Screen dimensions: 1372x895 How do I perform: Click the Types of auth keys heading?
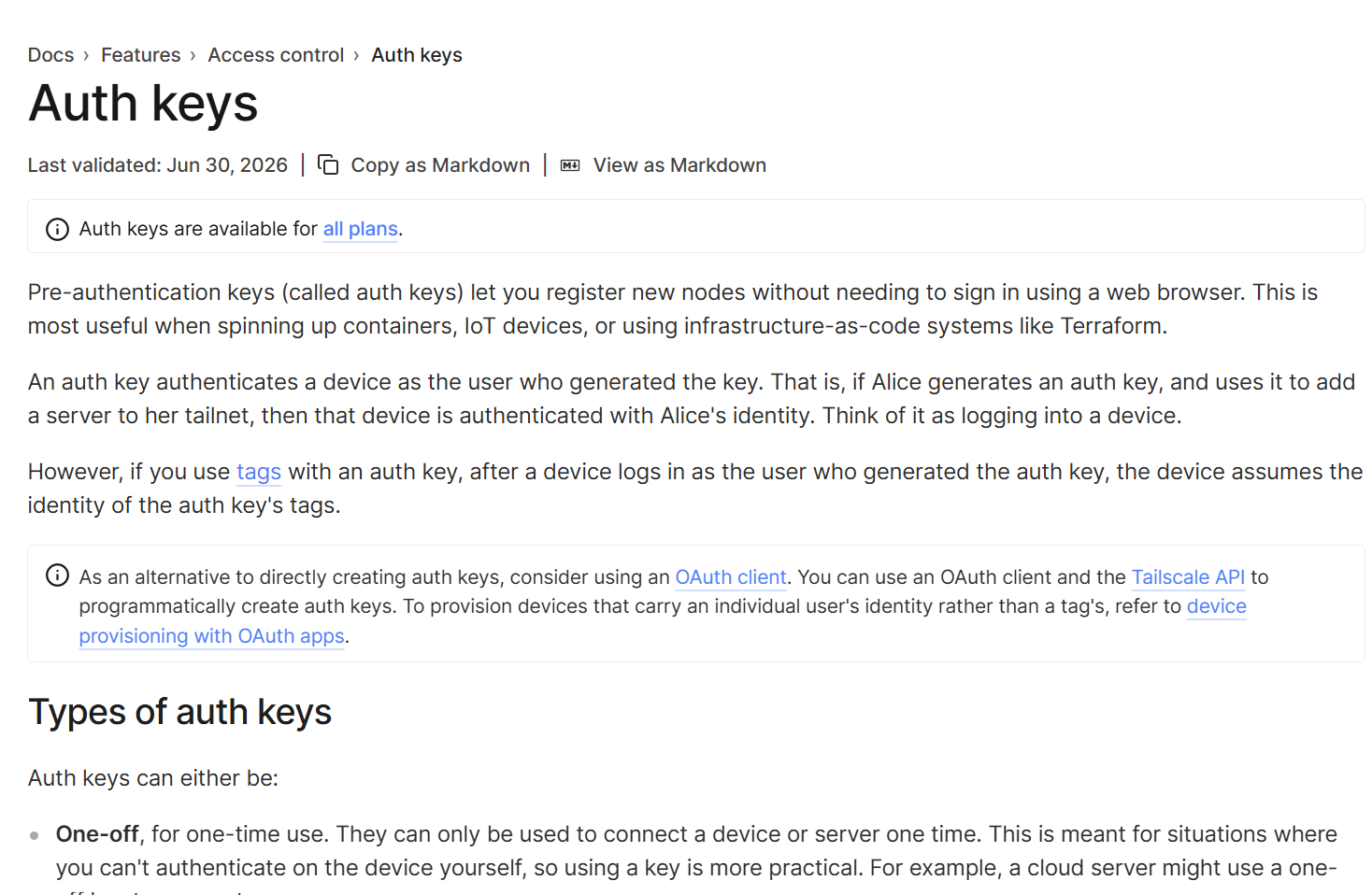180,712
